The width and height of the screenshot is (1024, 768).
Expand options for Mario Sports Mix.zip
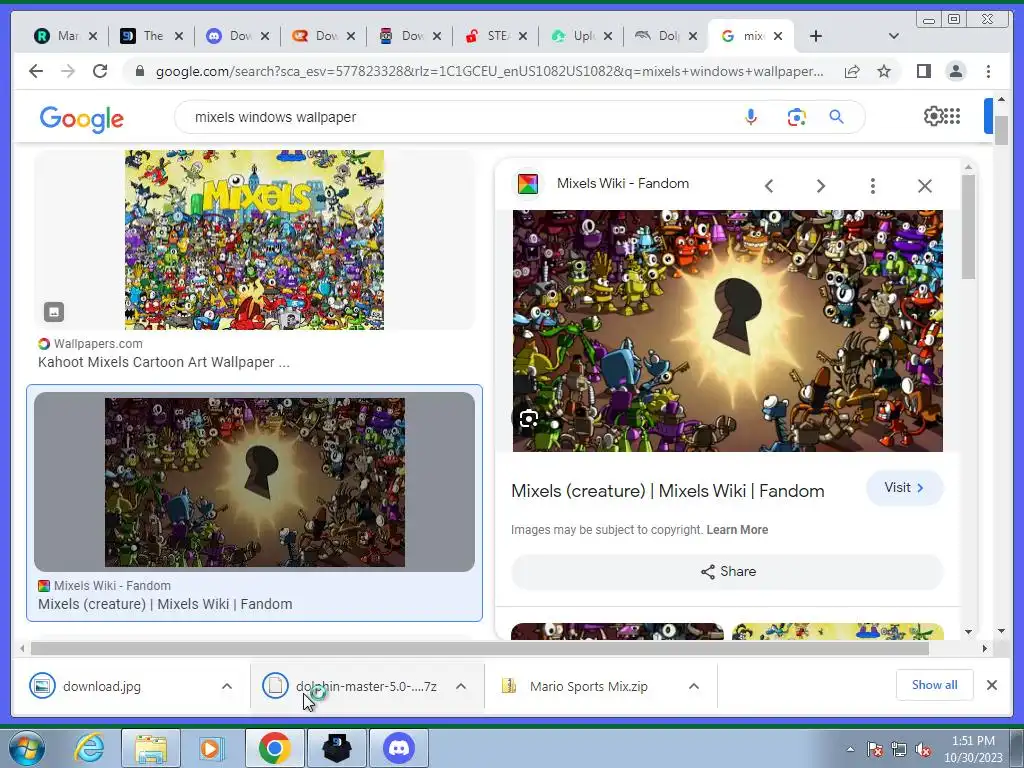694,686
